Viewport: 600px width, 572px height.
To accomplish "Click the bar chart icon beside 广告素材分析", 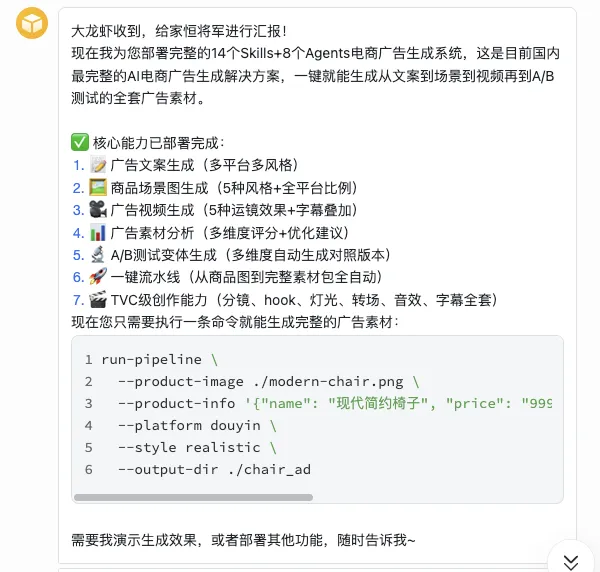I will click(x=98, y=233).
